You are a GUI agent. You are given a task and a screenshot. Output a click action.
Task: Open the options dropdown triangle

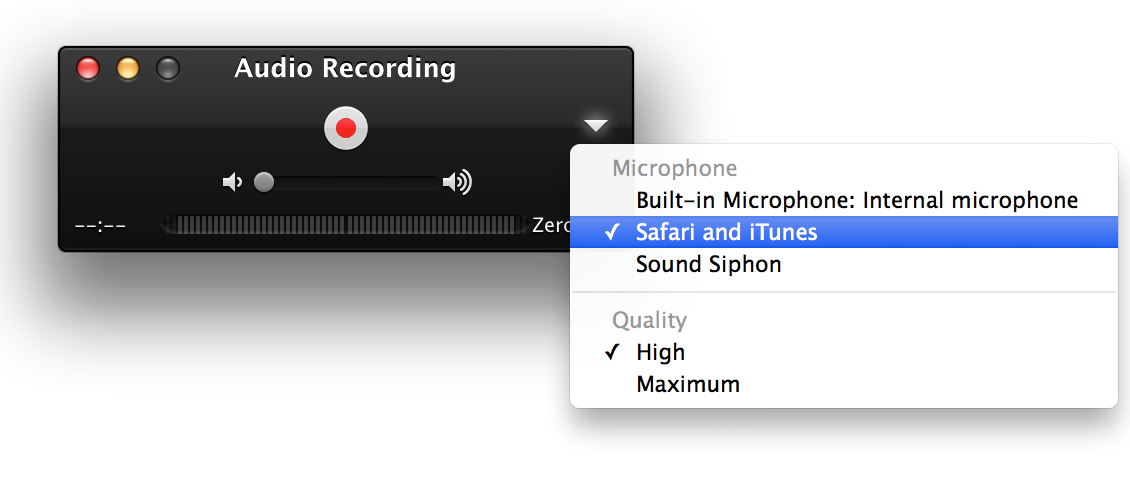[596, 126]
